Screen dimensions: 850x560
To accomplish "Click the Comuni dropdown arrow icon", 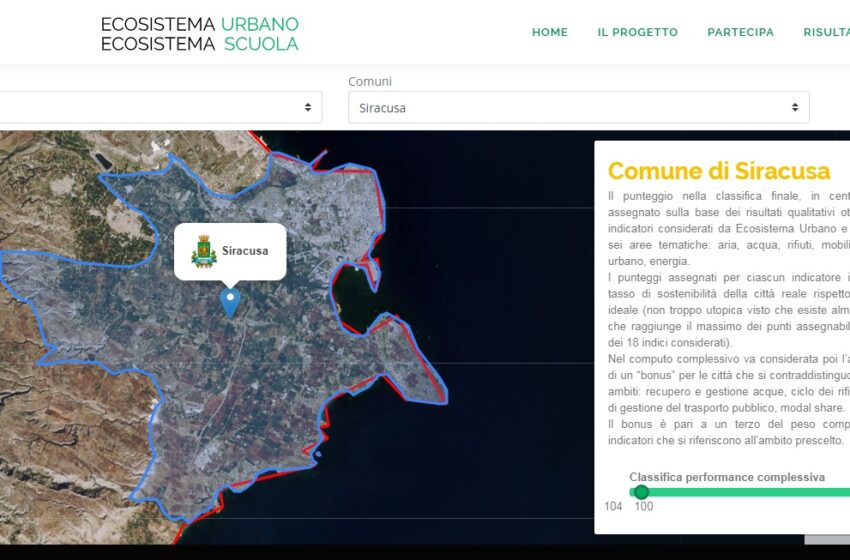I will 795,107.
